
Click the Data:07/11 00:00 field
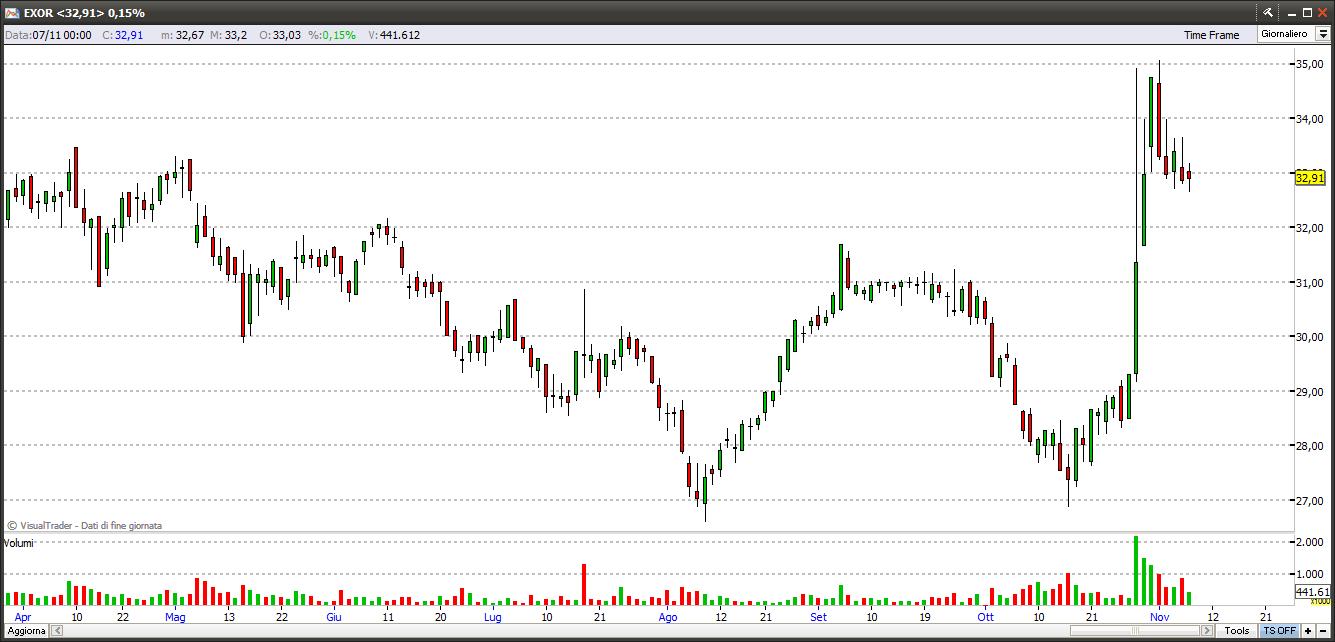(48, 35)
